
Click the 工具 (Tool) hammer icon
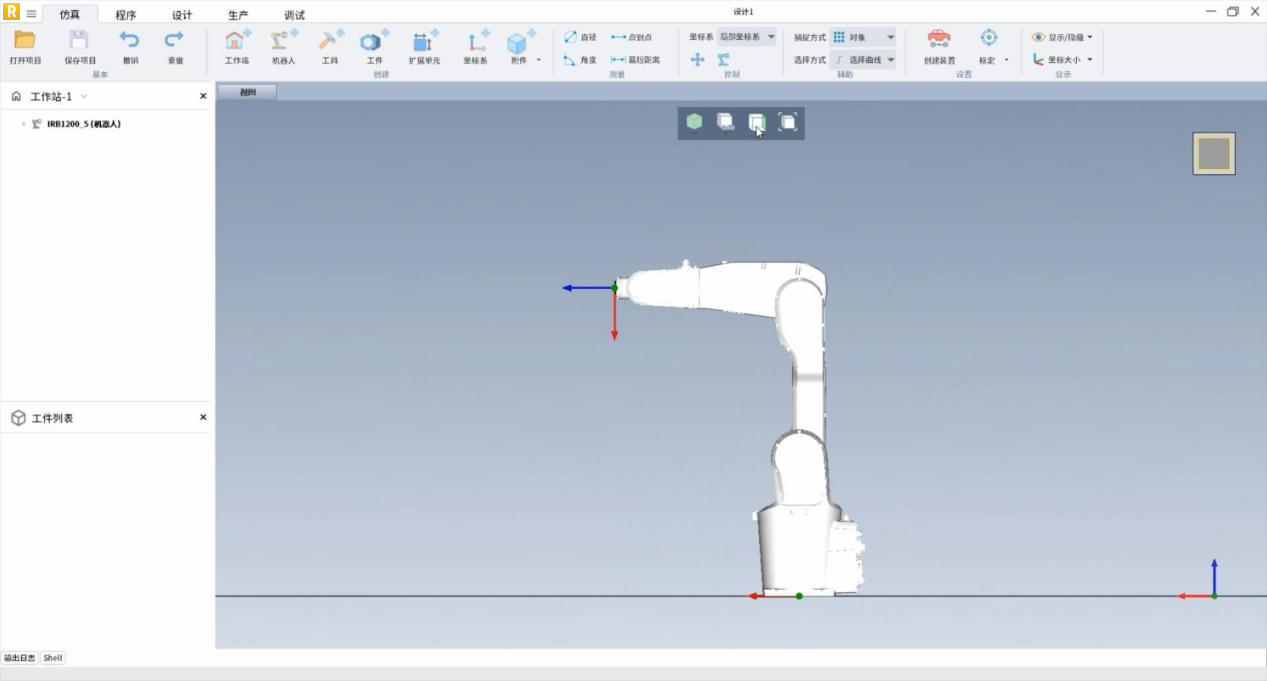tap(329, 41)
